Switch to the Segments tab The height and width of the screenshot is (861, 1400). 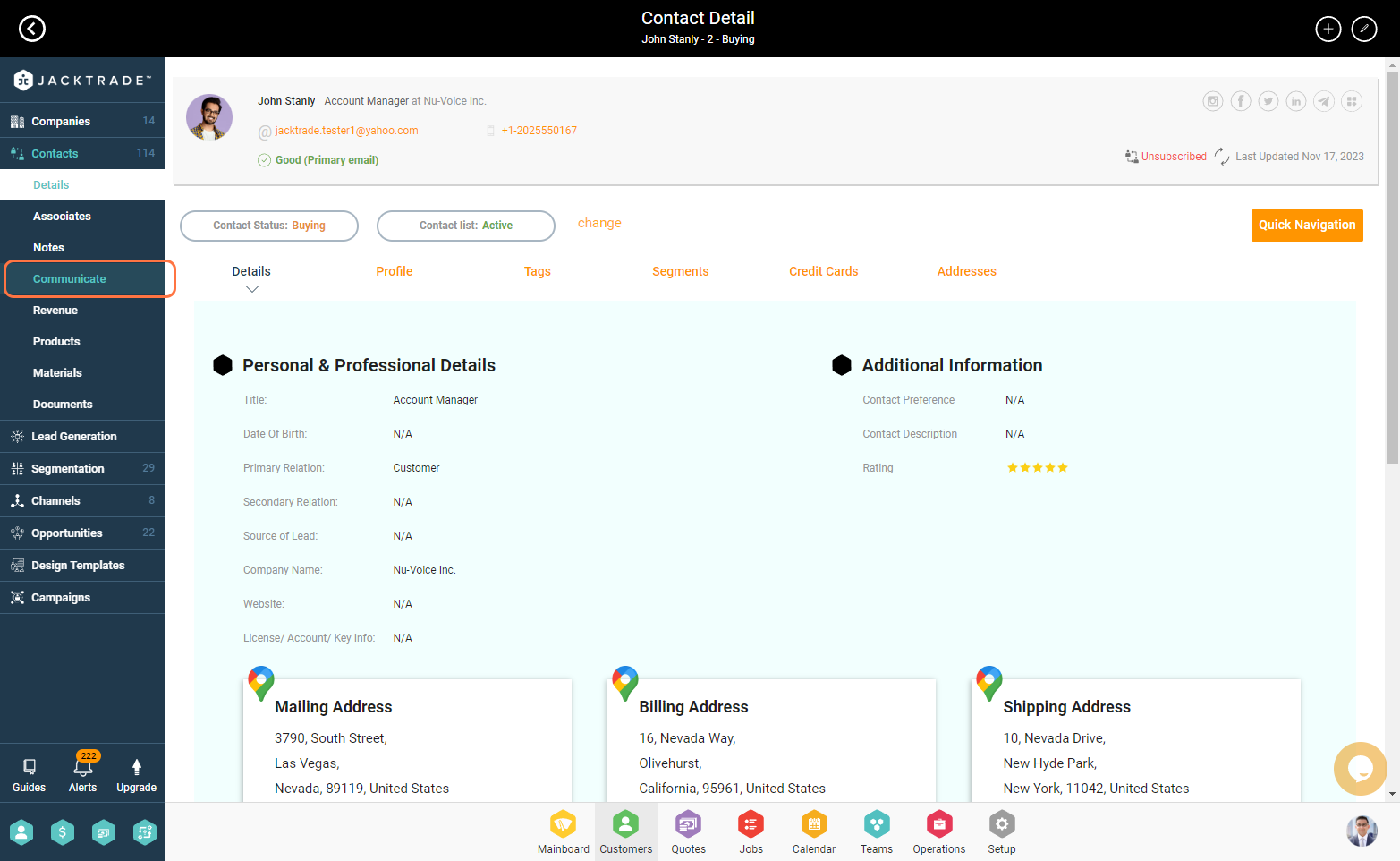[x=681, y=271]
